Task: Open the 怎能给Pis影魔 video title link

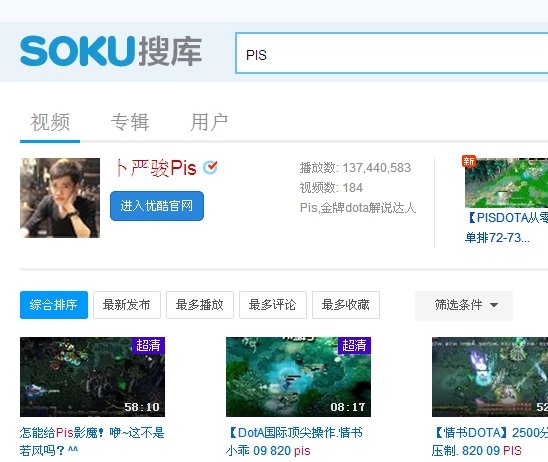Action: (x=92, y=442)
